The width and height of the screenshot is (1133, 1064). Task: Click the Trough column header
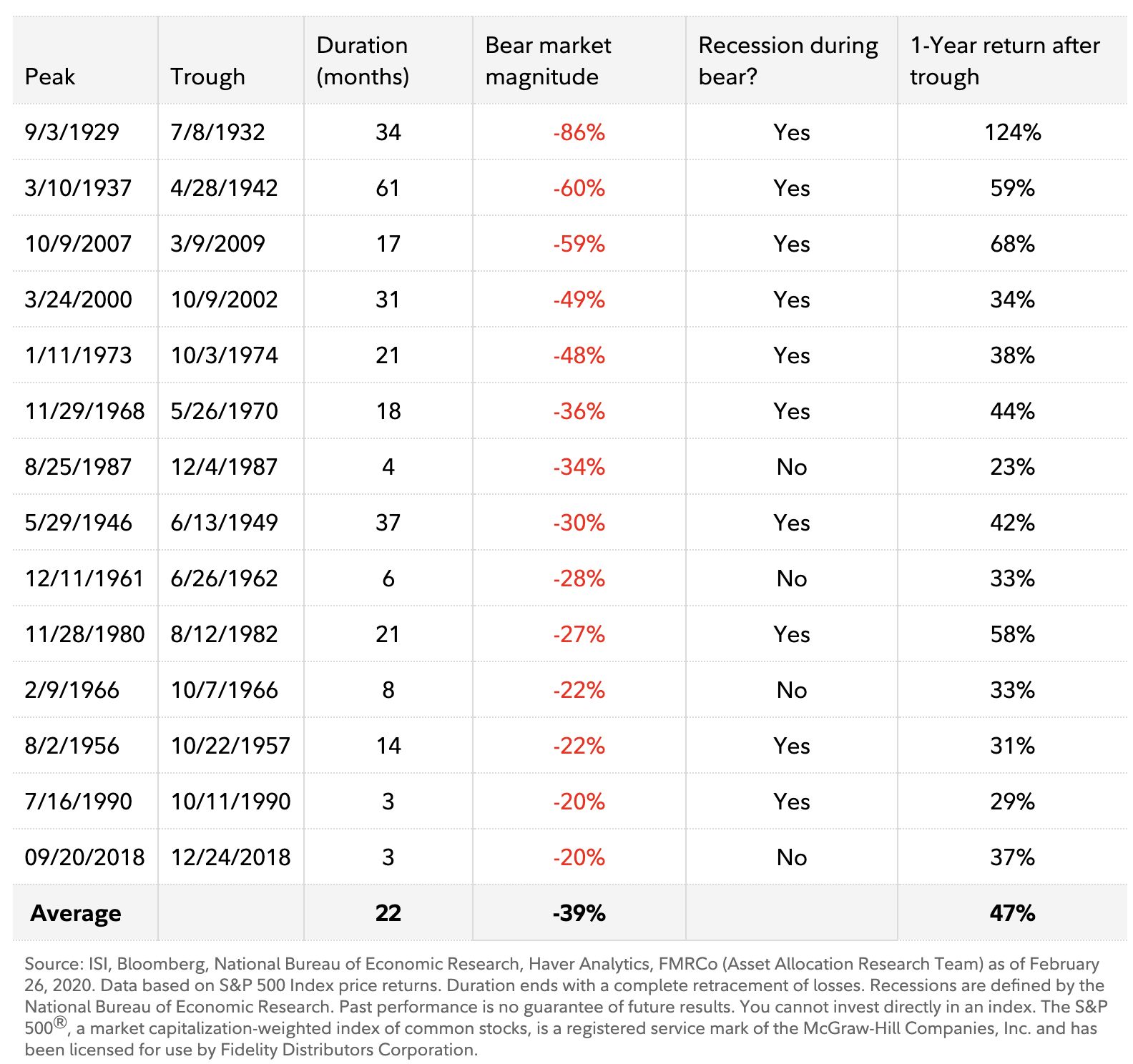pos(207,77)
